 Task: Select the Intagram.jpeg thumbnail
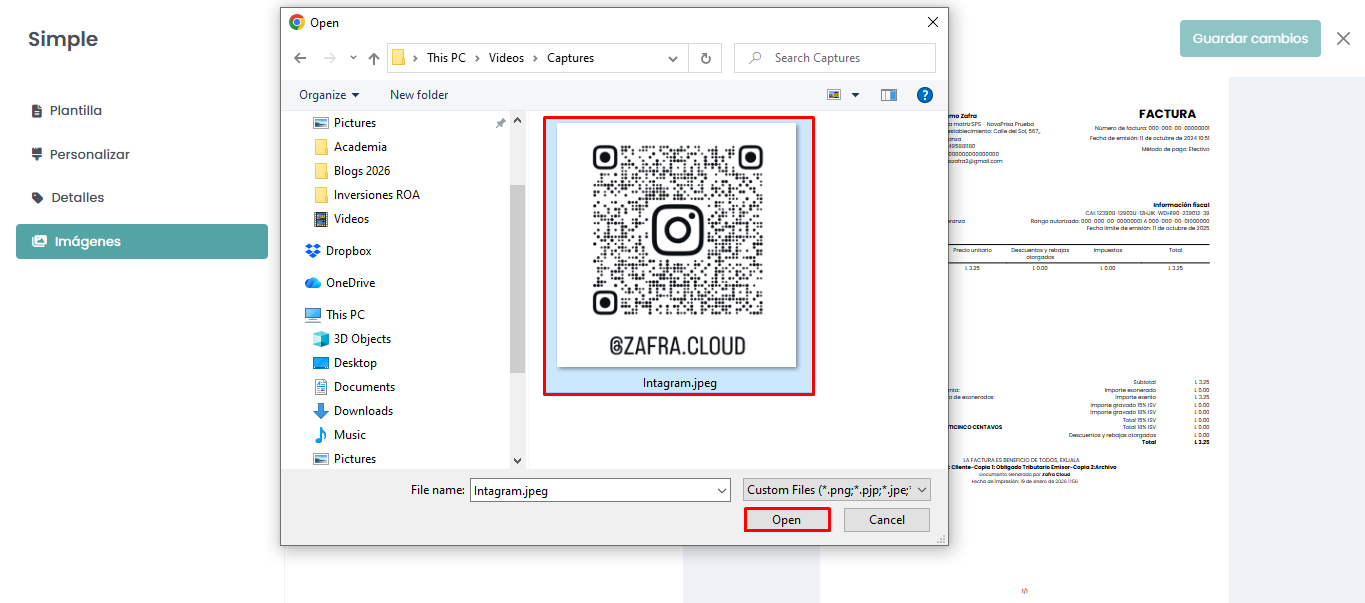tap(678, 256)
